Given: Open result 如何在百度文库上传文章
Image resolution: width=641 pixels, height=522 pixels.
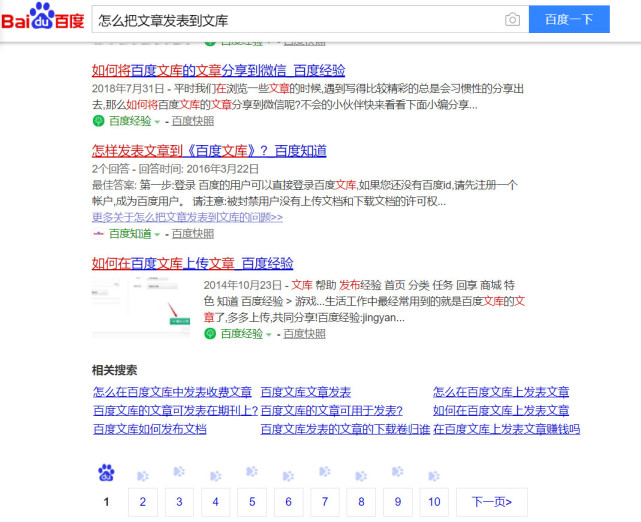Looking at the screenshot, I should tap(193, 263).
